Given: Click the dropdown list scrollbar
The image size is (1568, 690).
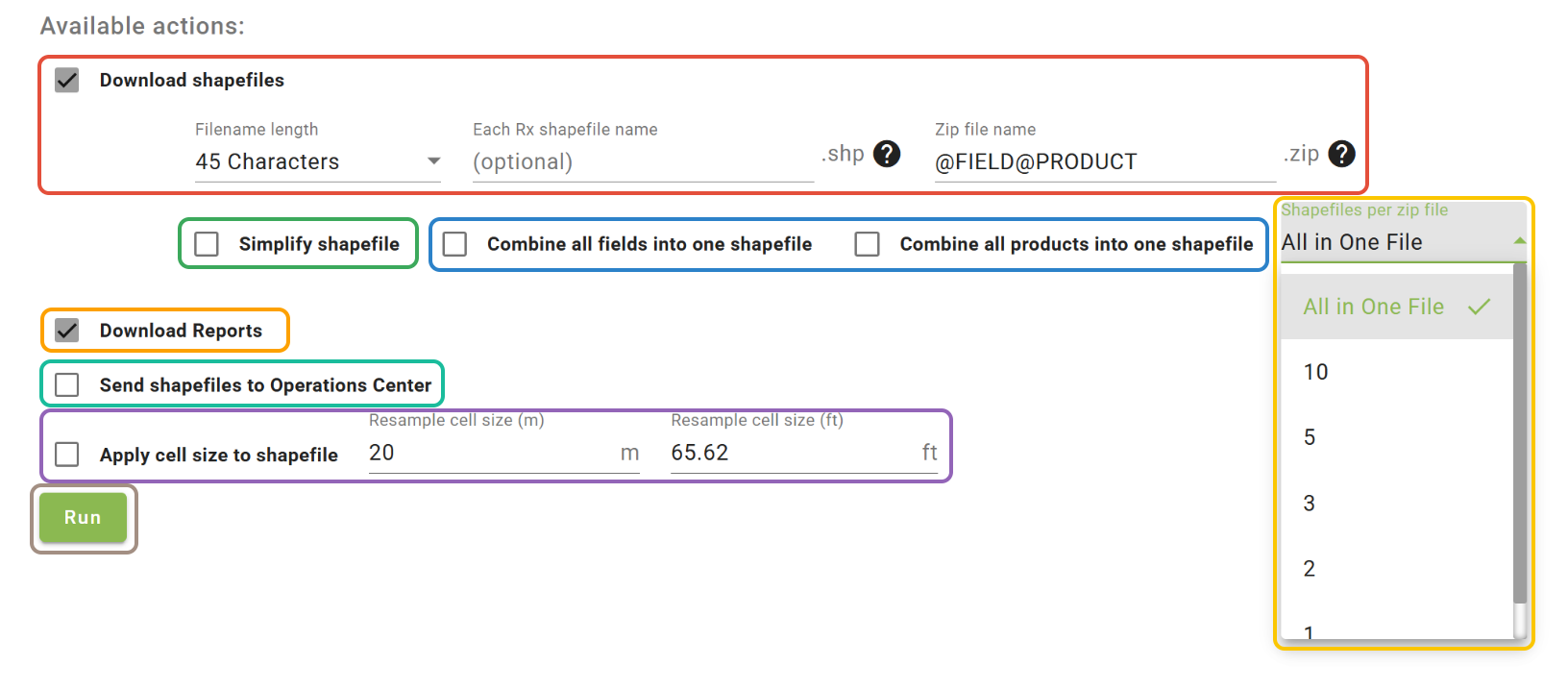Looking at the screenshot, I should click(1519, 432).
